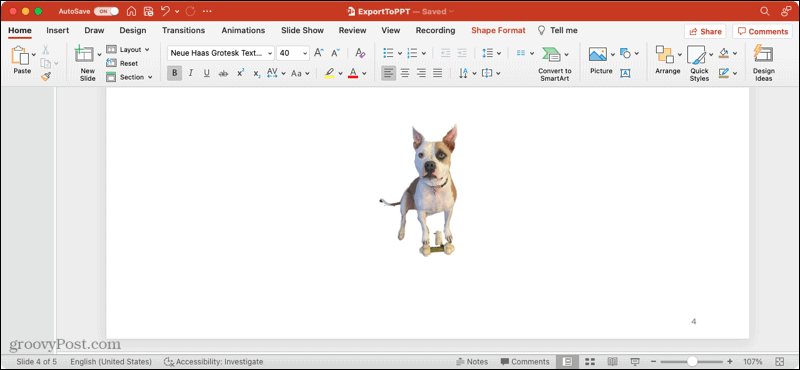Viewport: 800px width, 370px height.
Task: Open the Comments pane button at top
Action: [x=763, y=32]
